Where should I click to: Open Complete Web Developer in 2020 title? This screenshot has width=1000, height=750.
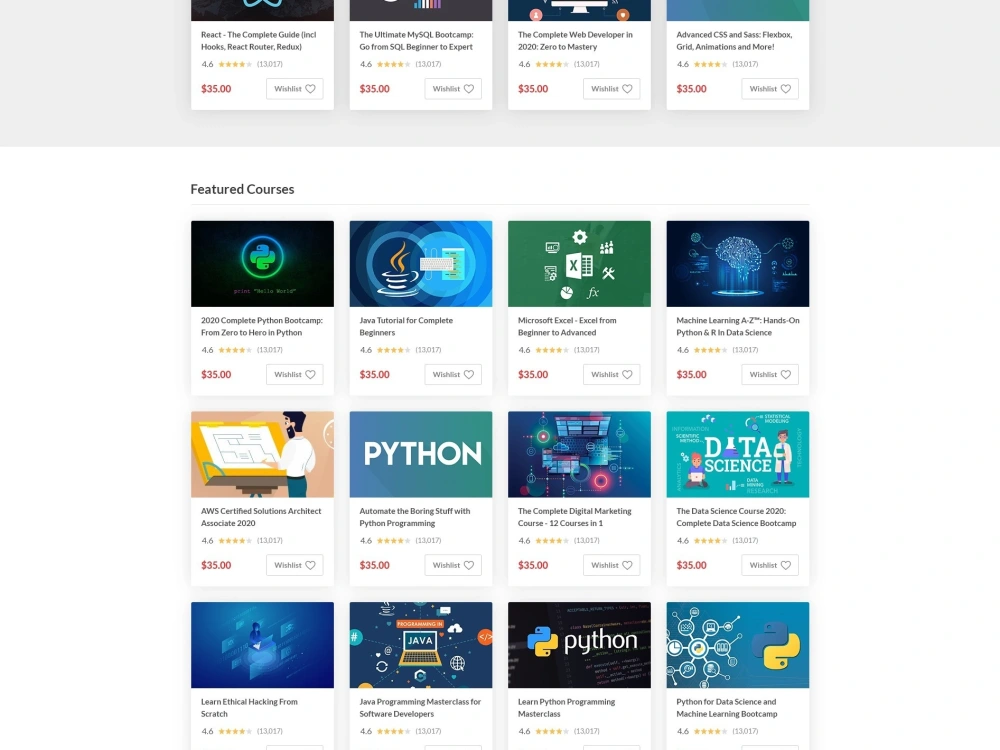(575, 41)
